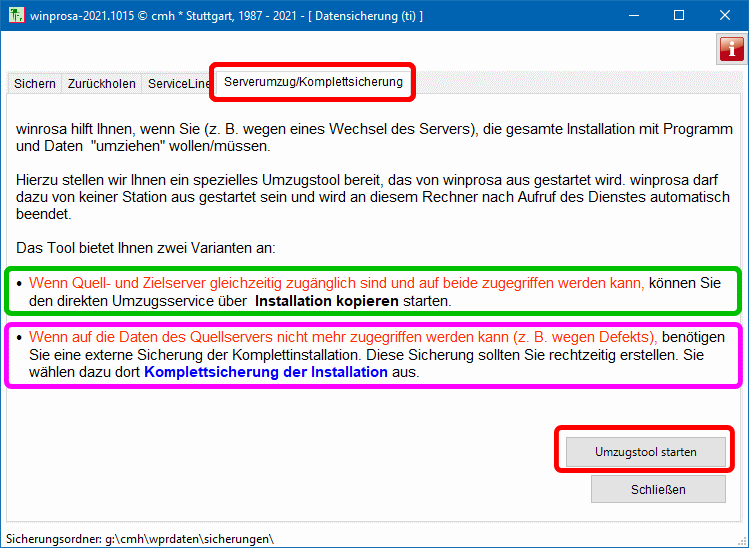Select the ServiceLine tab
Screen dimensions: 749x548
click(178, 84)
